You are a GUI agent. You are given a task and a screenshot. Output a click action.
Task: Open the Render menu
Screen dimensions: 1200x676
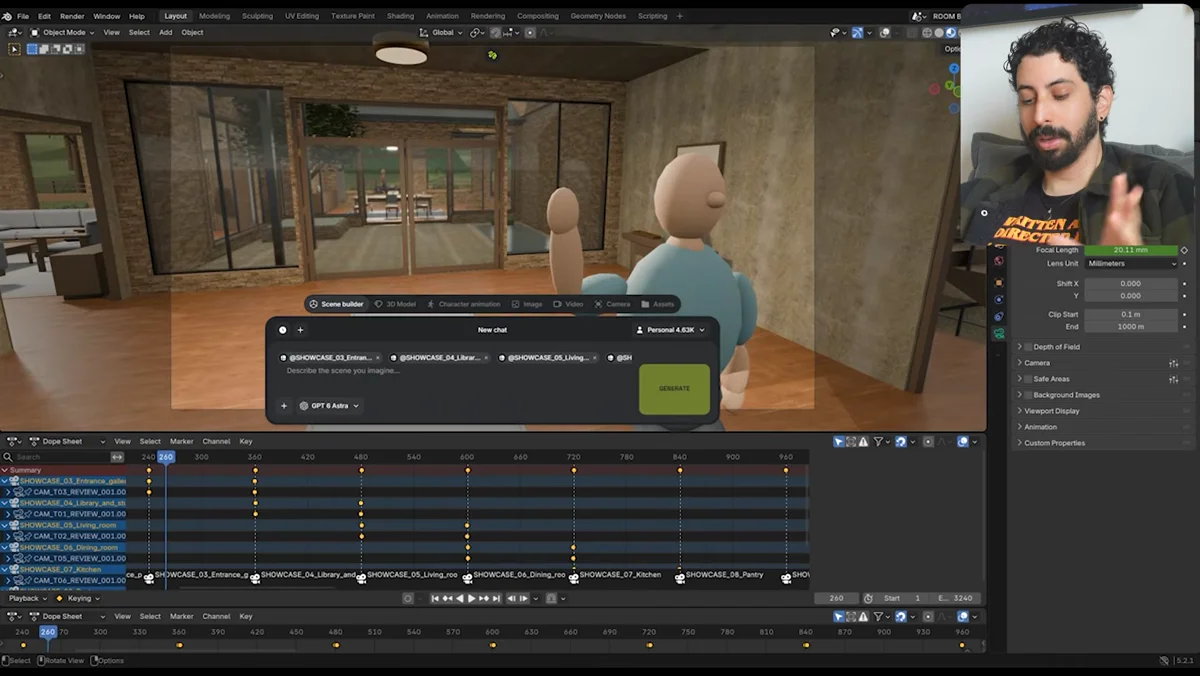coord(72,16)
